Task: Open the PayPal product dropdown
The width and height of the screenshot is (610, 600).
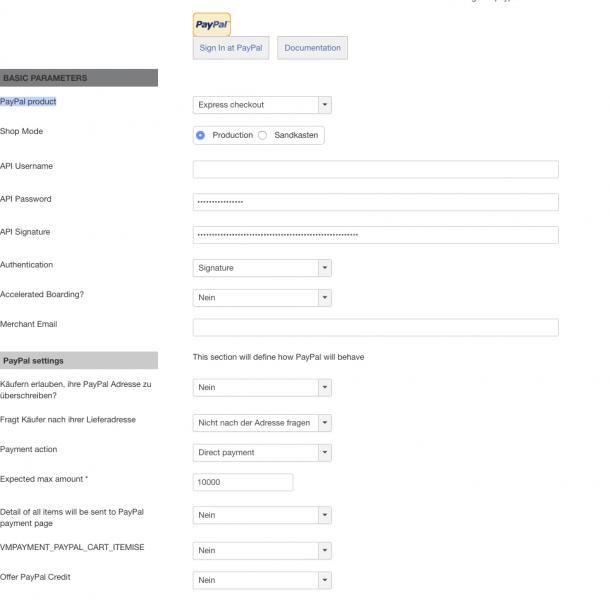Action: point(261,105)
